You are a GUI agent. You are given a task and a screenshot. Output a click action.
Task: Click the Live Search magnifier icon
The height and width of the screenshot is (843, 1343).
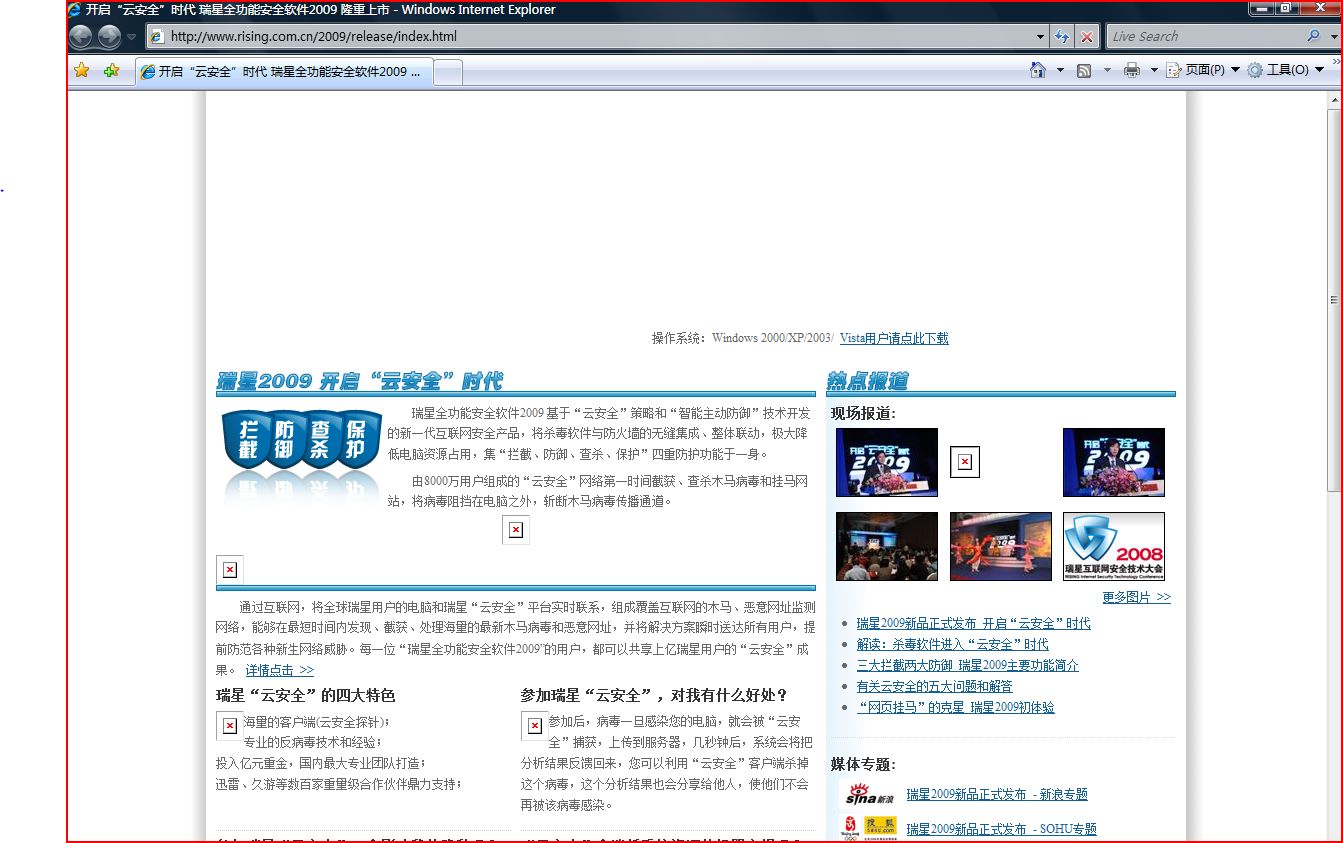[x=1313, y=36]
